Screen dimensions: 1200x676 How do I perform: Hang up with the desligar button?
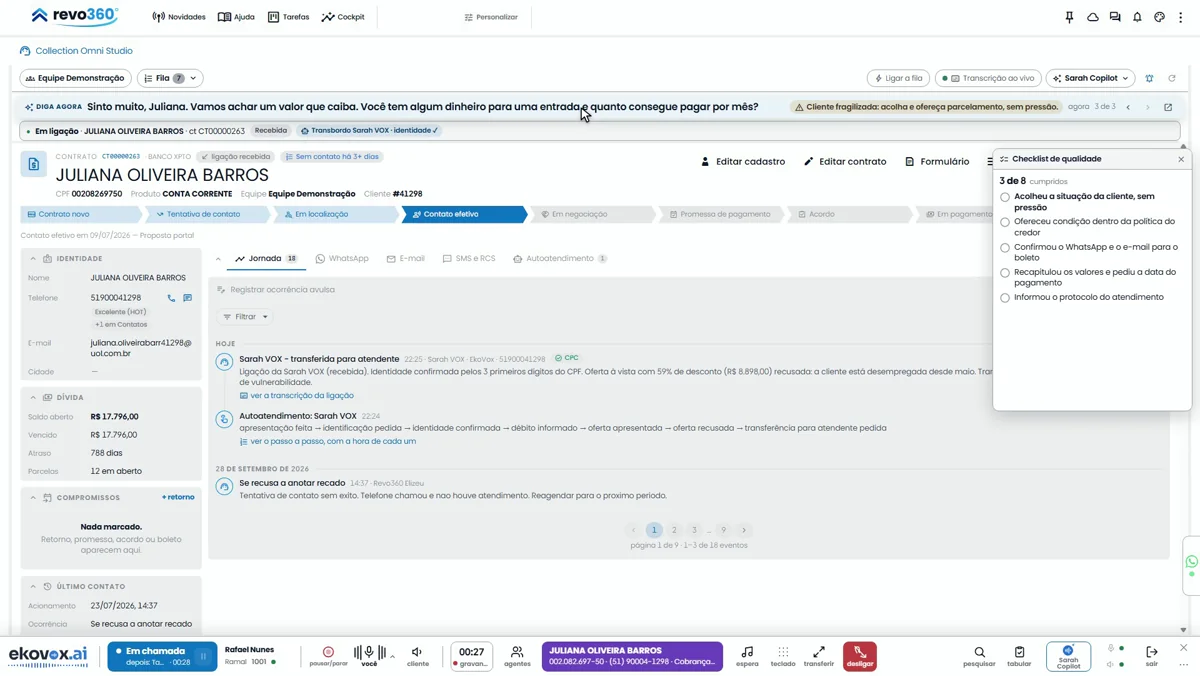coord(860,656)
